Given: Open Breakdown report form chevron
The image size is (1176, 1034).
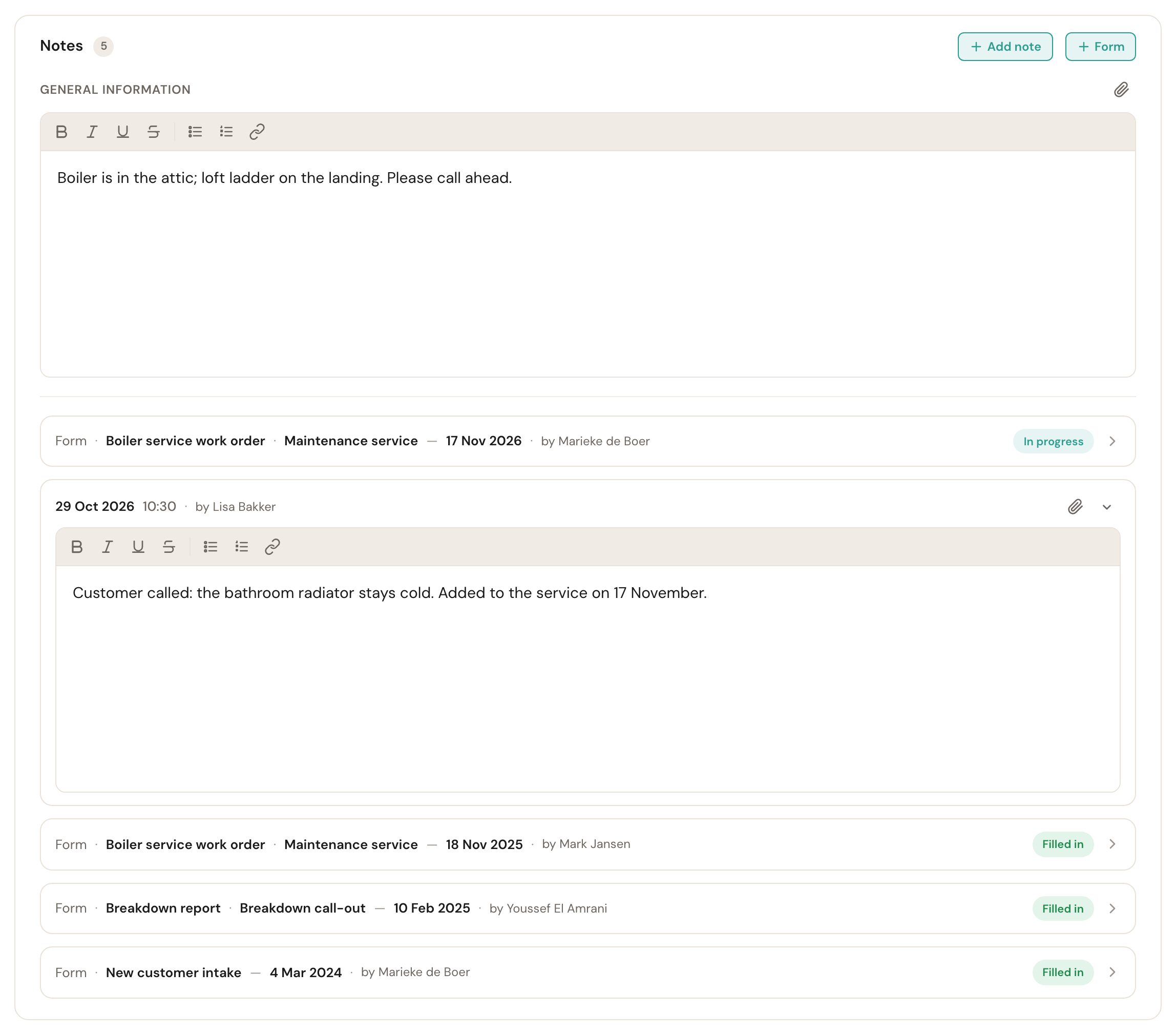Looking at the screenshot, I should (x=1112, y=908).
